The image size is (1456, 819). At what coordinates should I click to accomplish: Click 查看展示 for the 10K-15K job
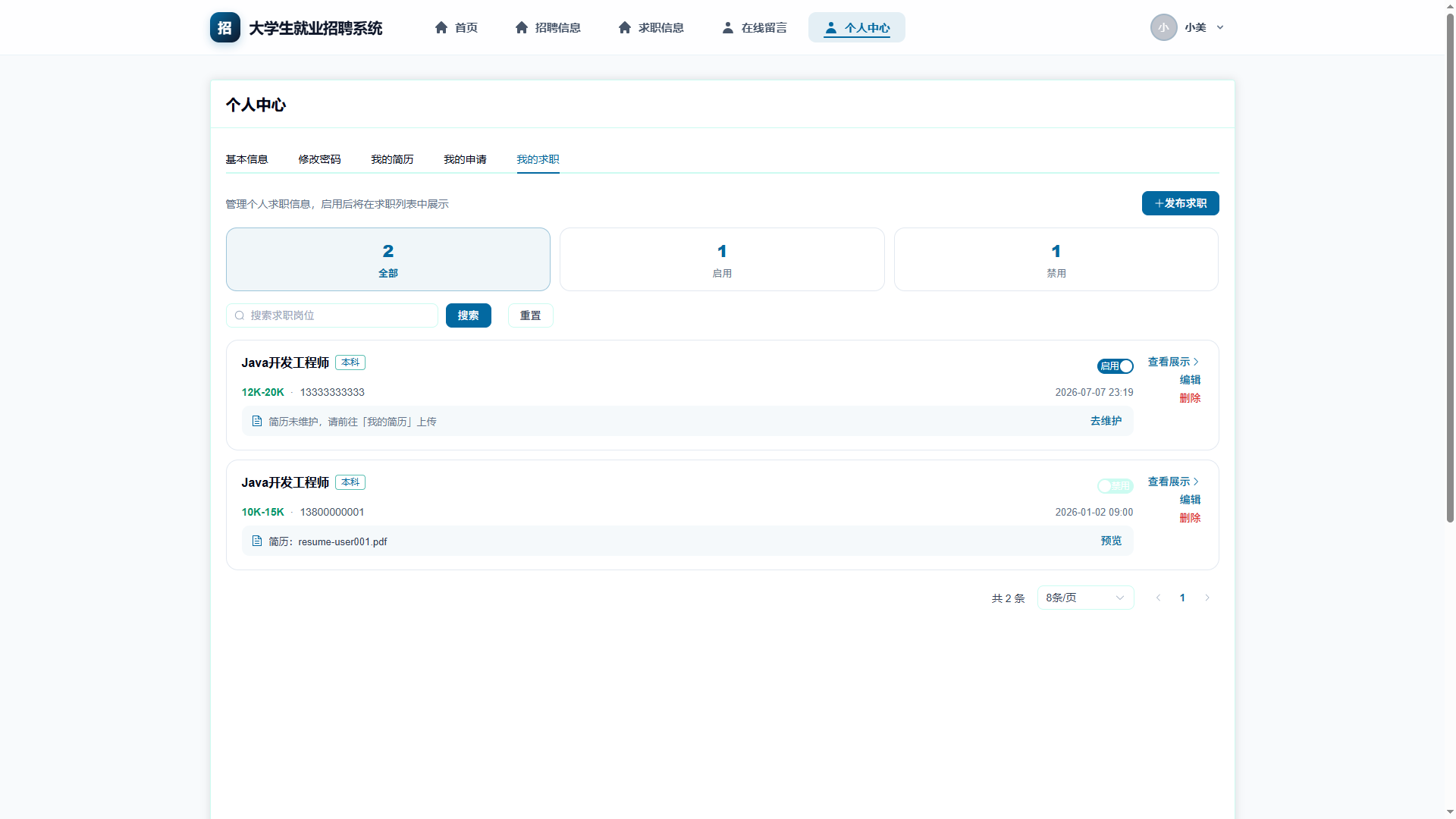[x=1174, y=482]
